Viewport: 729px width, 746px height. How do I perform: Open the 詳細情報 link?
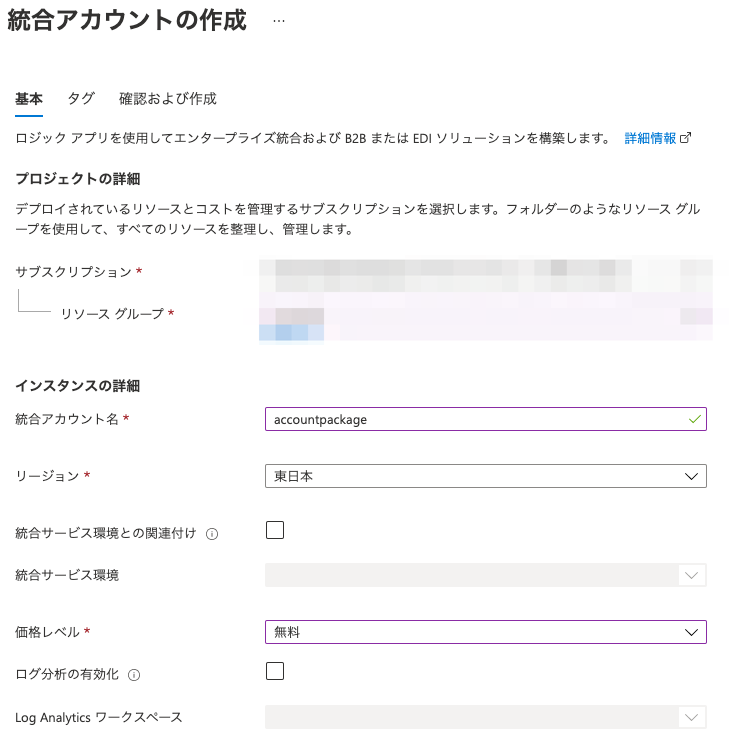pyautogui.click(x=650, y=138)
